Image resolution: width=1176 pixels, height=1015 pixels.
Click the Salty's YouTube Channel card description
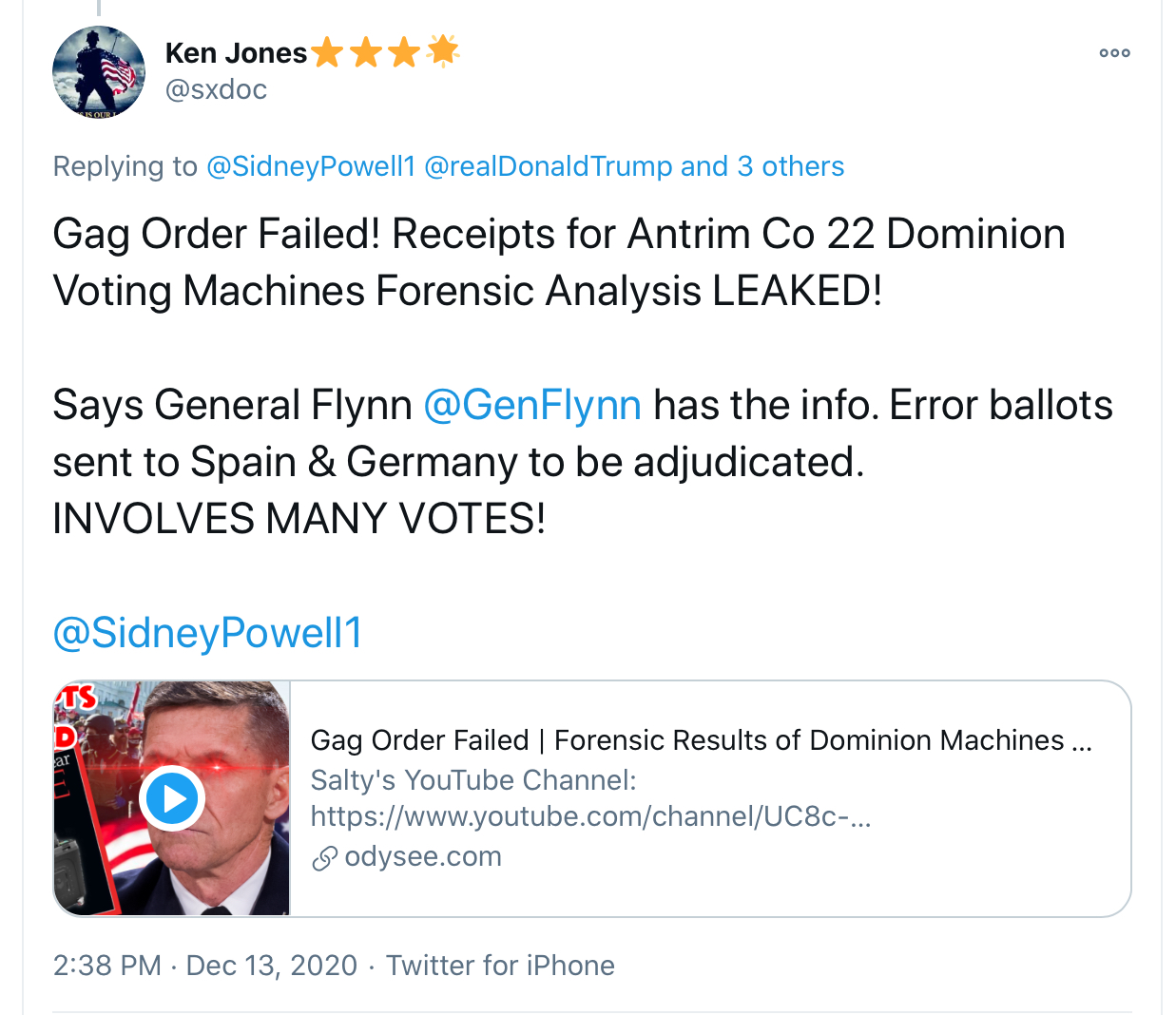click(x=473, y=780)
